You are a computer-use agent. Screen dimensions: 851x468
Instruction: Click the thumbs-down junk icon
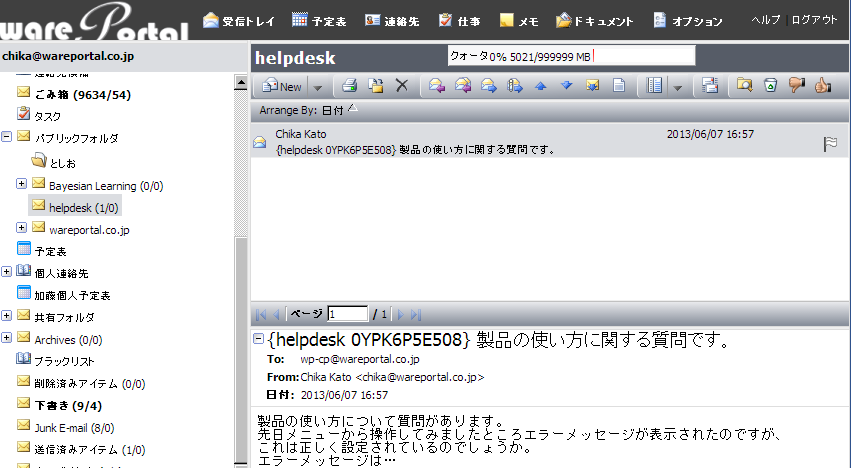click(x=797, y=85)
